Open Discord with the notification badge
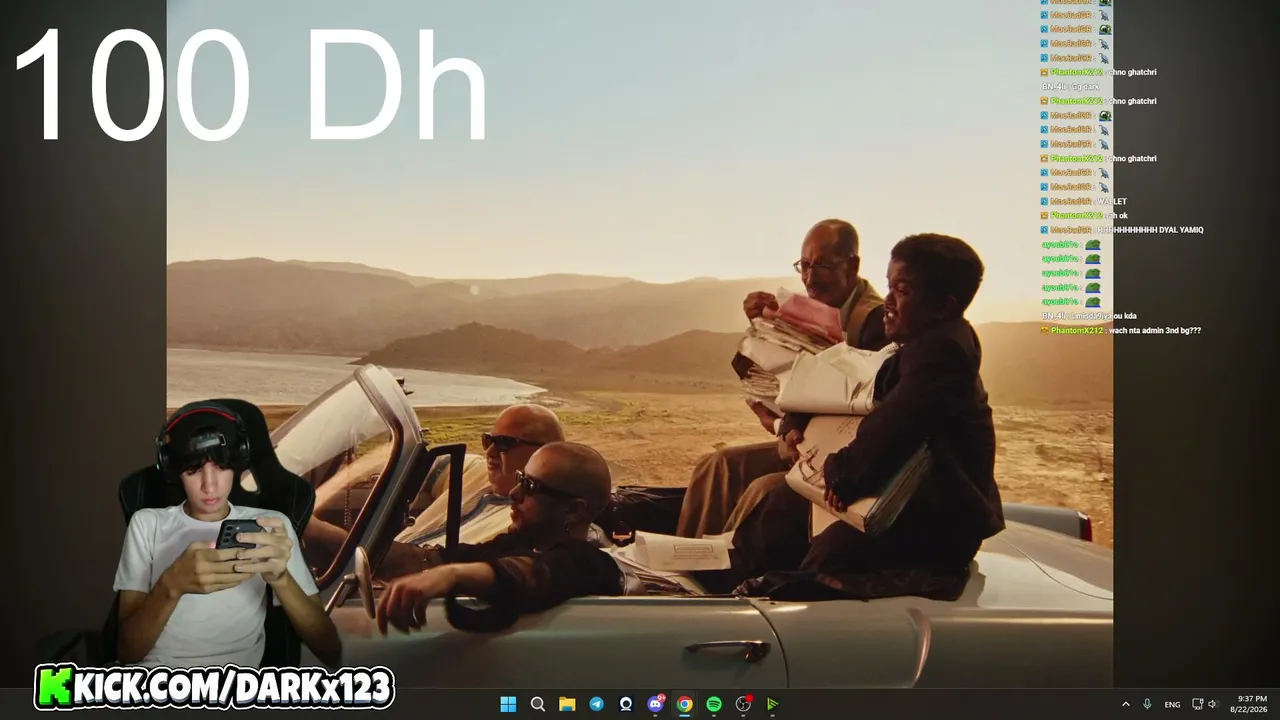1280x720 pixels. (656, 704)
